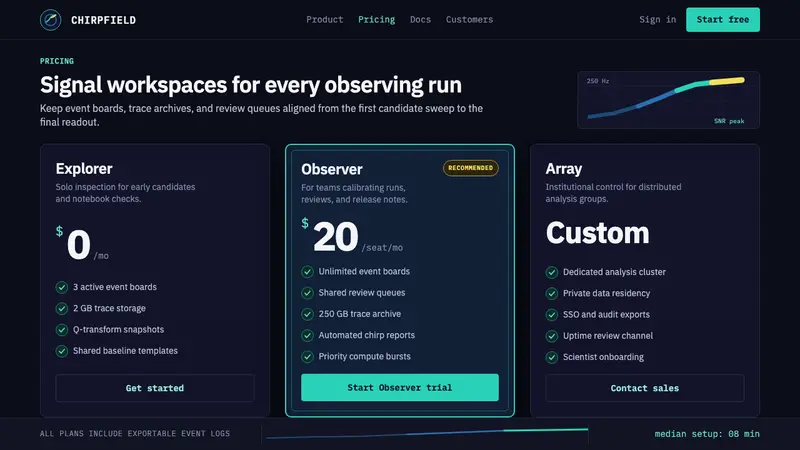Click 'Q-transform snapshots' feature text
The image size is (800, 450).
118,330
